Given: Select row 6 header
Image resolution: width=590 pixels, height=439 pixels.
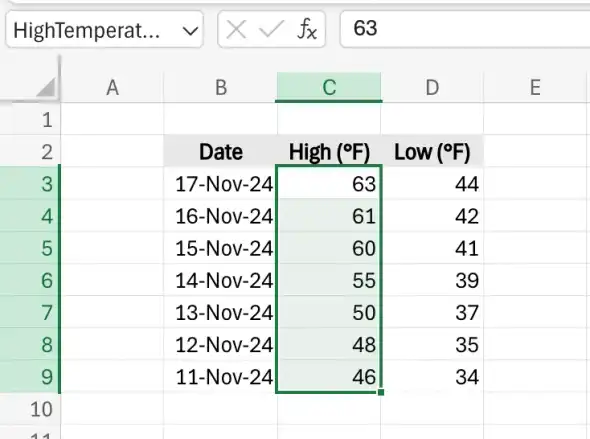Looking at the screenshot, I should pyautogui.click(x=30, y=280).
